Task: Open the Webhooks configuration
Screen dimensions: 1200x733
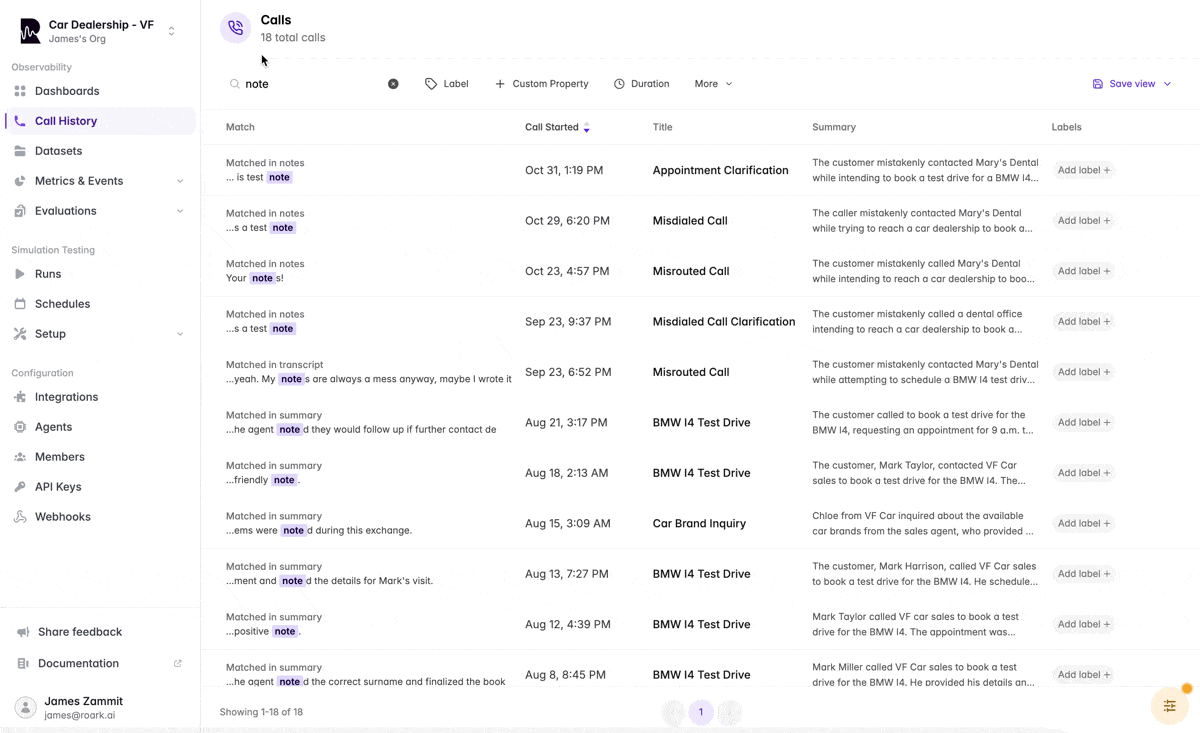Action: 64,516
